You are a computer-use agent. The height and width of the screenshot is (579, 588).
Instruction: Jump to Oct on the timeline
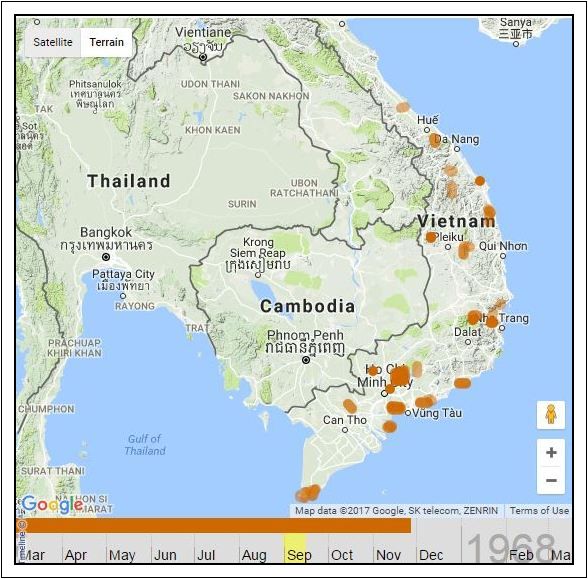pyautogui.click(x=342, y=555)
